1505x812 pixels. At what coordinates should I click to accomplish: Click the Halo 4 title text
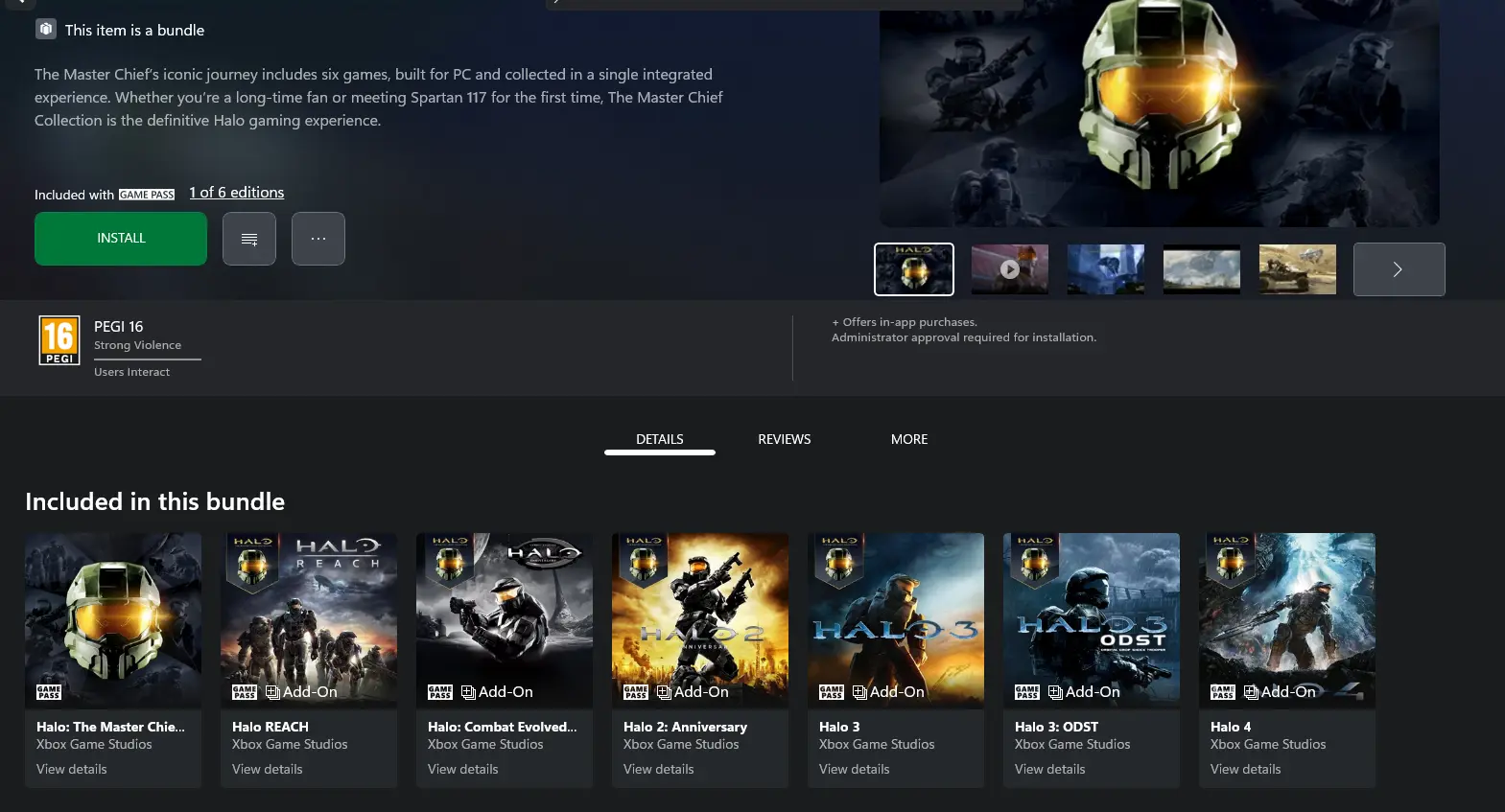point(1231,727)
